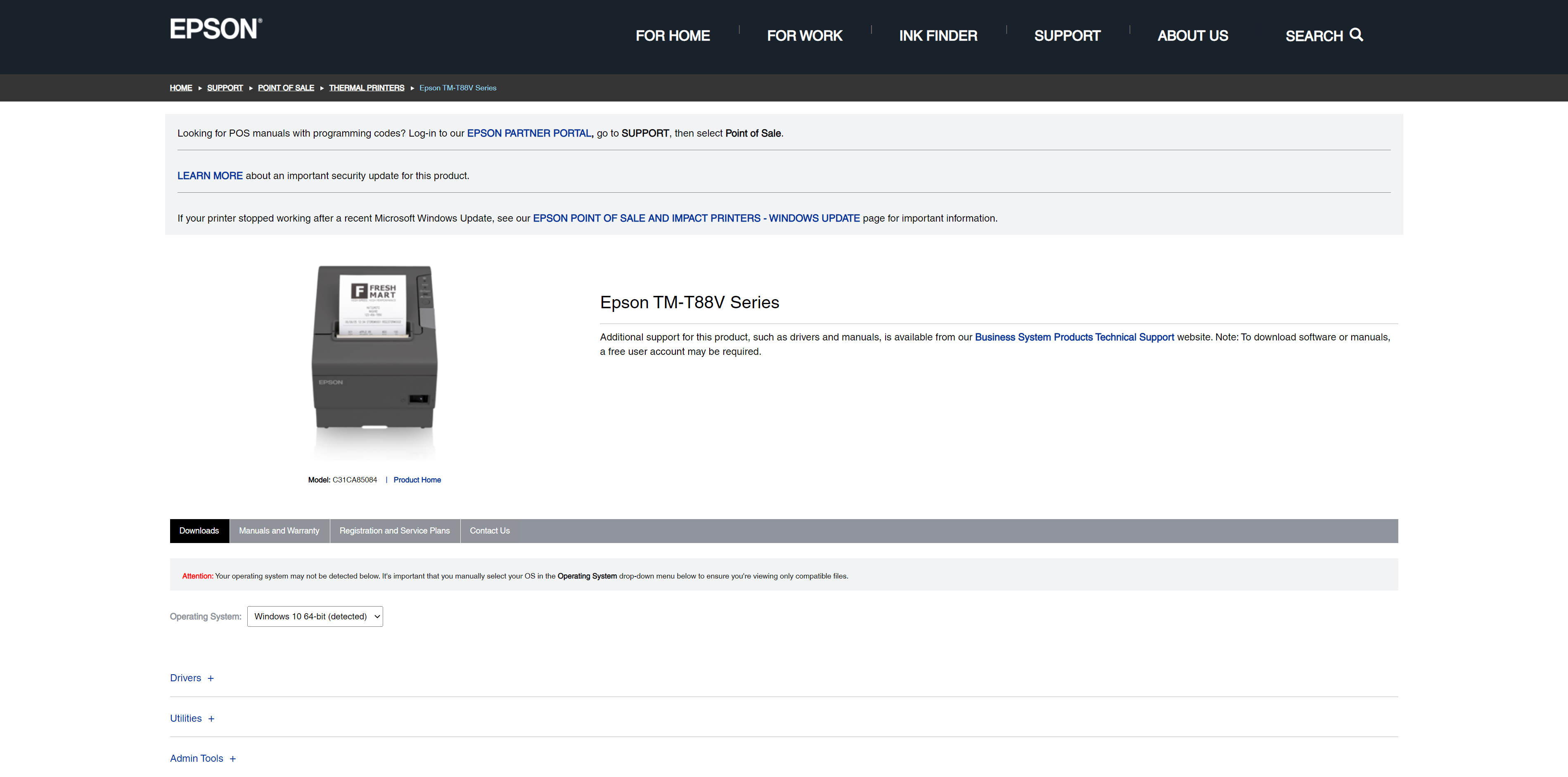The image size is (1568, 777).
Task: Switch to Manuals and Warranty tab
Action: (279, 531)
